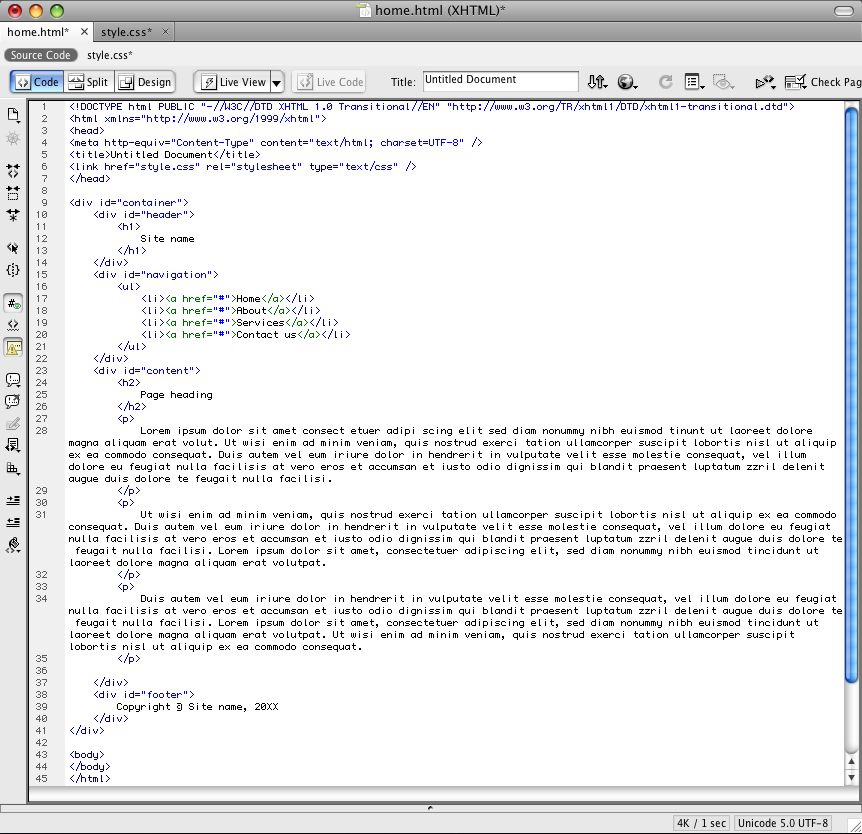This screenshot has height=834, width=862.
Task: Click the Wrap Tag pencil icon
Action: 13,424
